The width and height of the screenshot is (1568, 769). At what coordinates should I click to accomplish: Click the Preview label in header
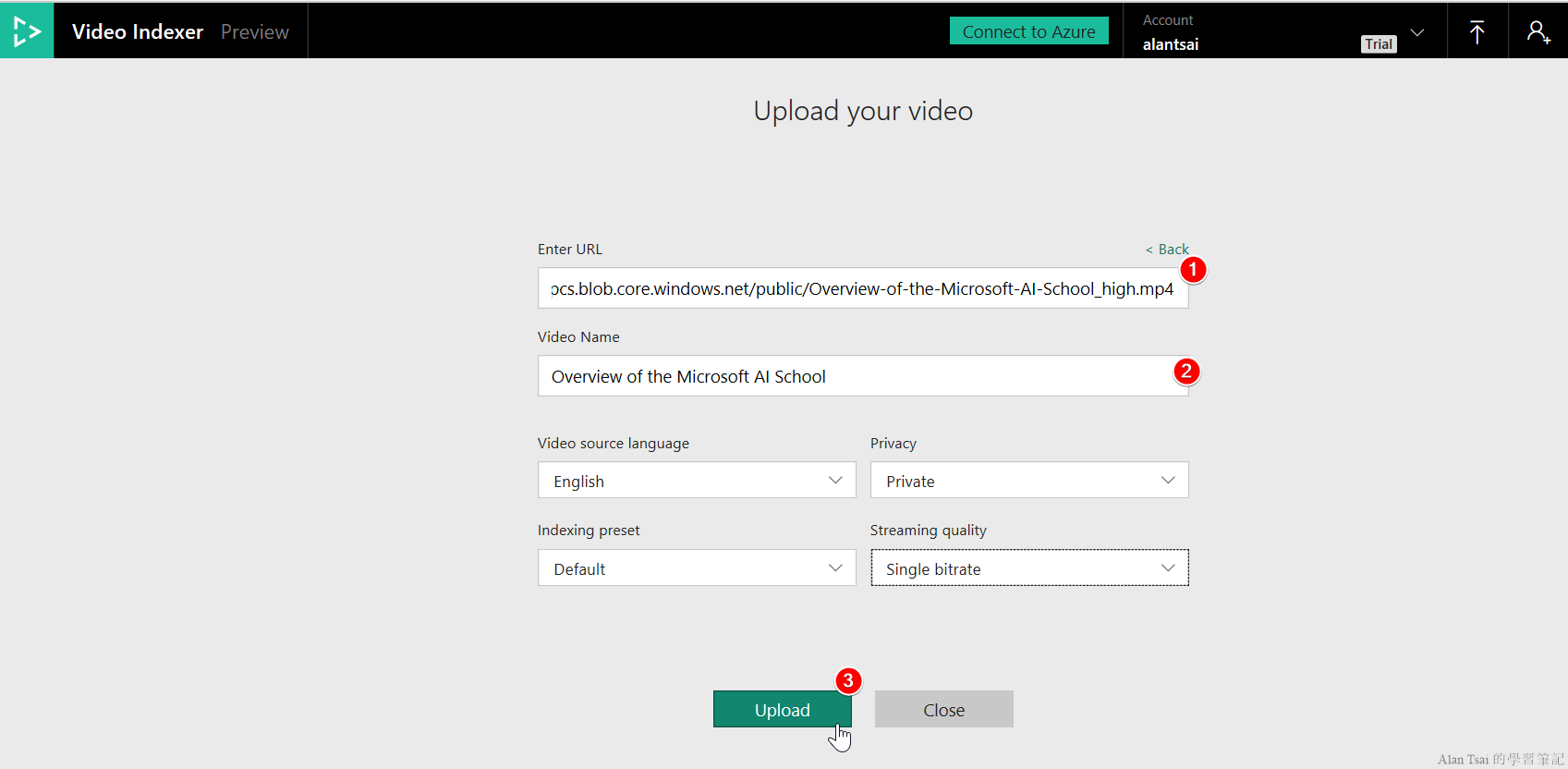254,31
